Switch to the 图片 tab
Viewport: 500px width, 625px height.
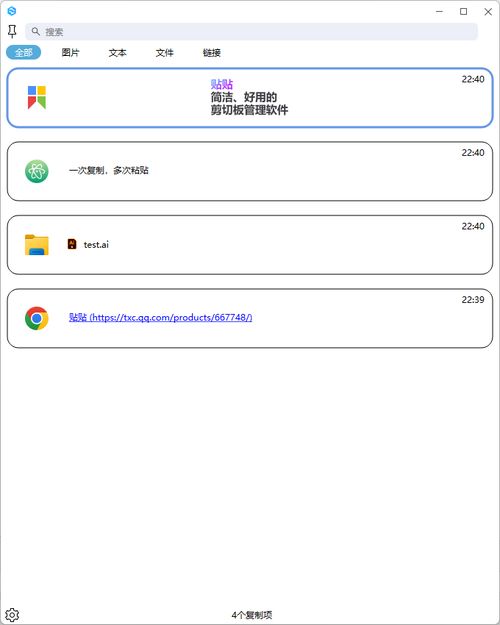71,53
